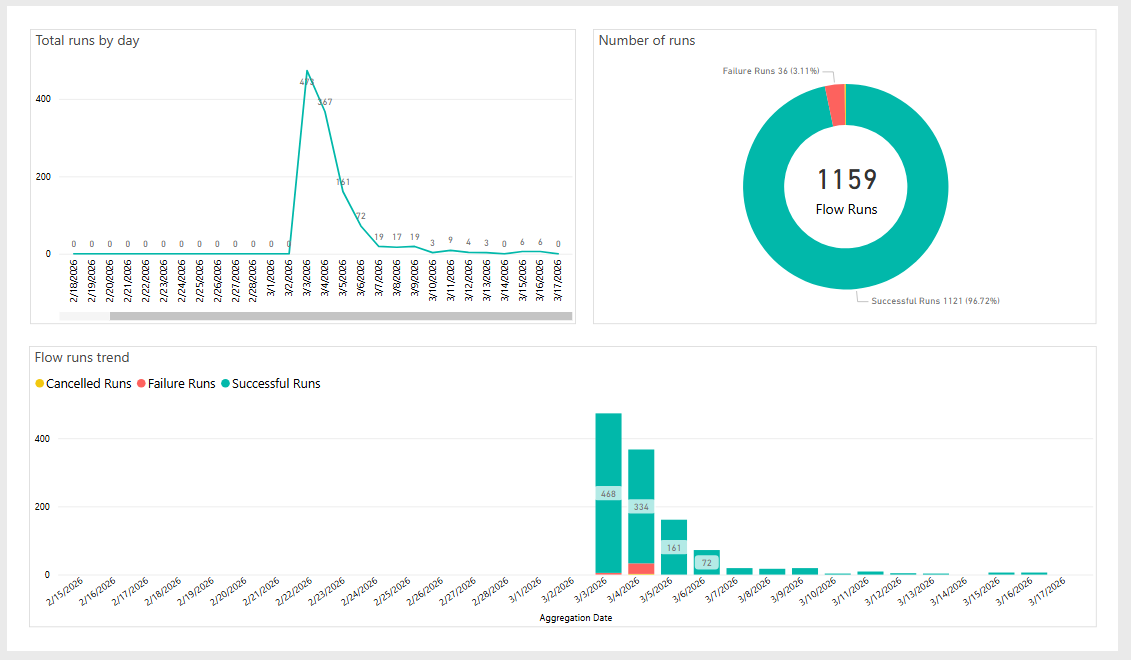Click the Failure Runs red legend dot

(141, 384)
